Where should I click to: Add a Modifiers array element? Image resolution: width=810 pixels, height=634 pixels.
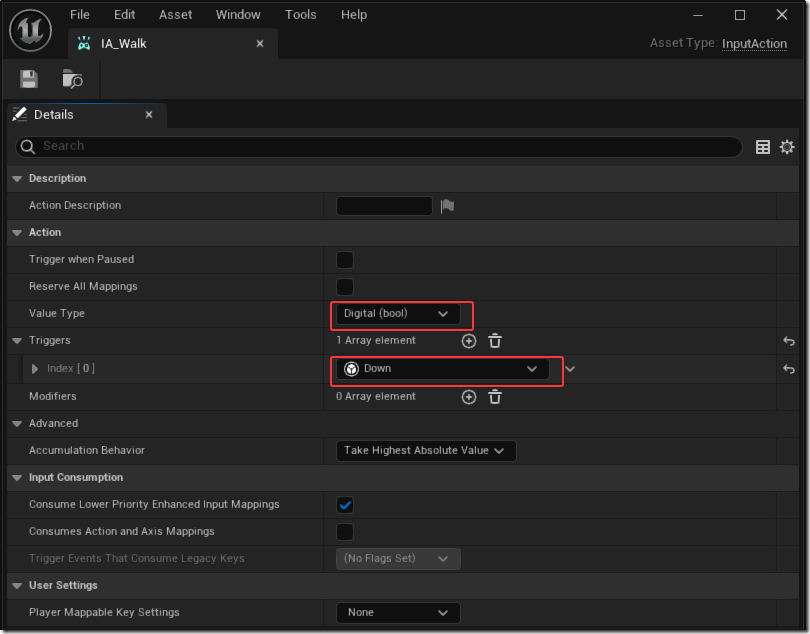click(469, 397)
